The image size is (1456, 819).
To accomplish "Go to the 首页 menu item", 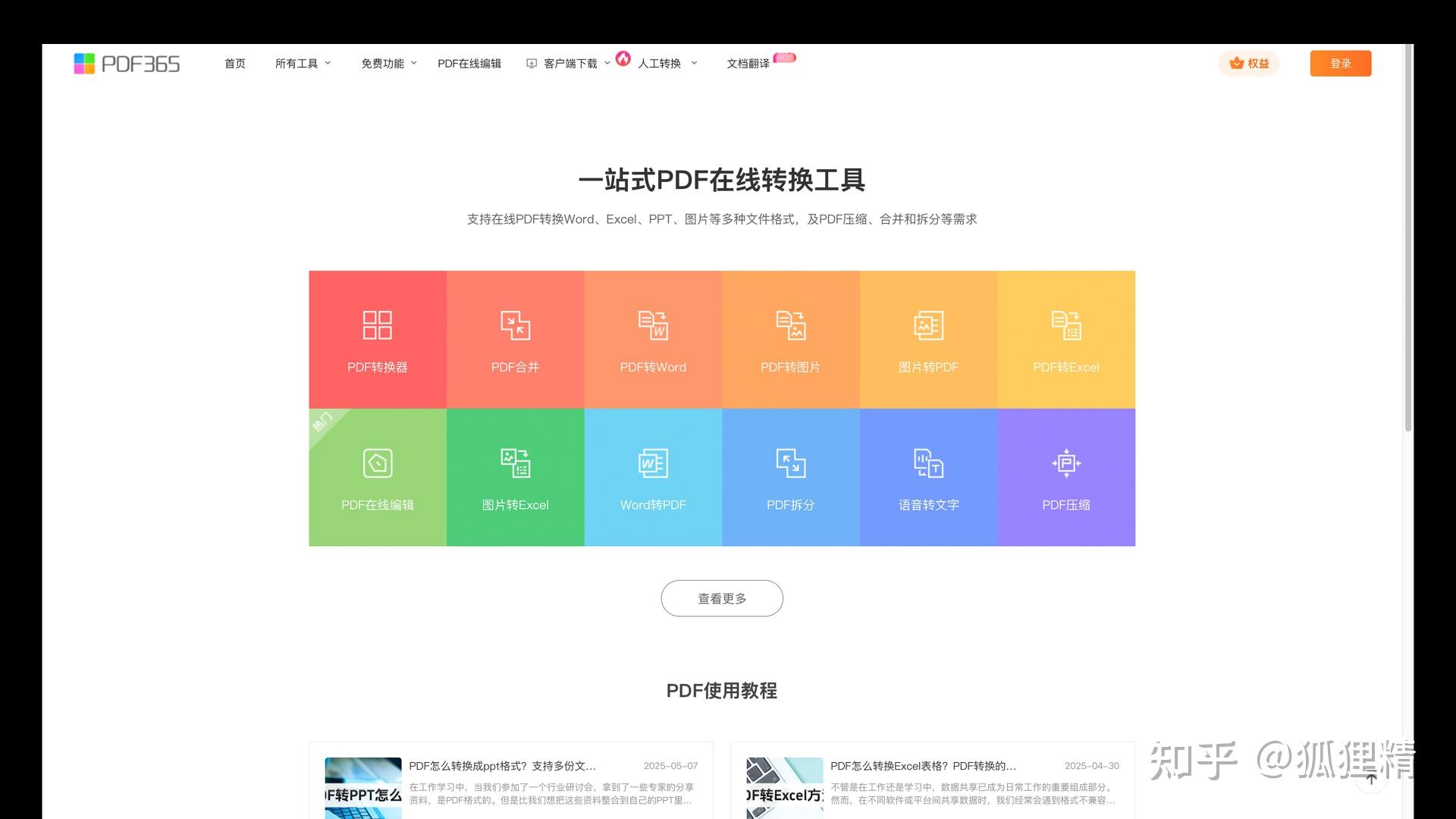I will 234,64.
